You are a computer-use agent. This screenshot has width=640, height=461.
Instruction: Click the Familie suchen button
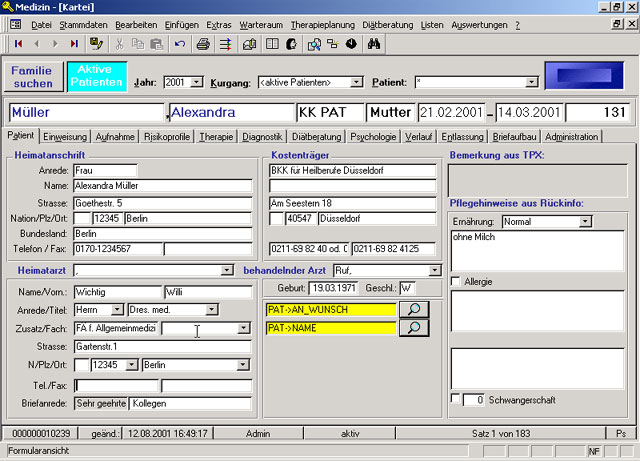pos(33,77)
